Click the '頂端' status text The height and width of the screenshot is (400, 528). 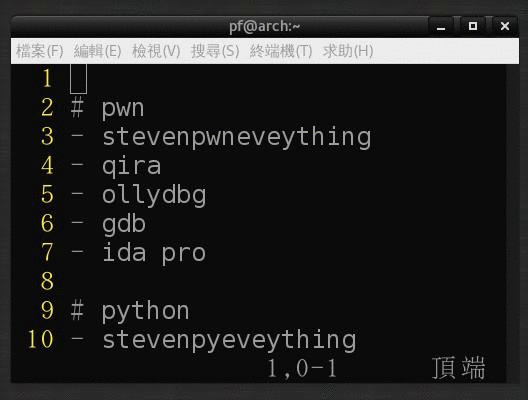point(459,368)
